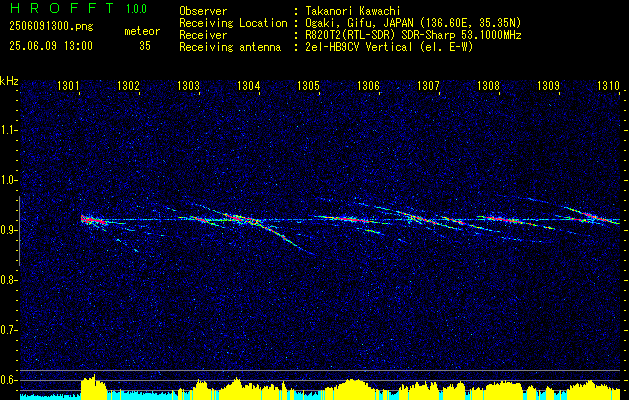Click the 0.7 frequency axis label
This screenshot has width=629, height=400.
click(x=9, y=330)
